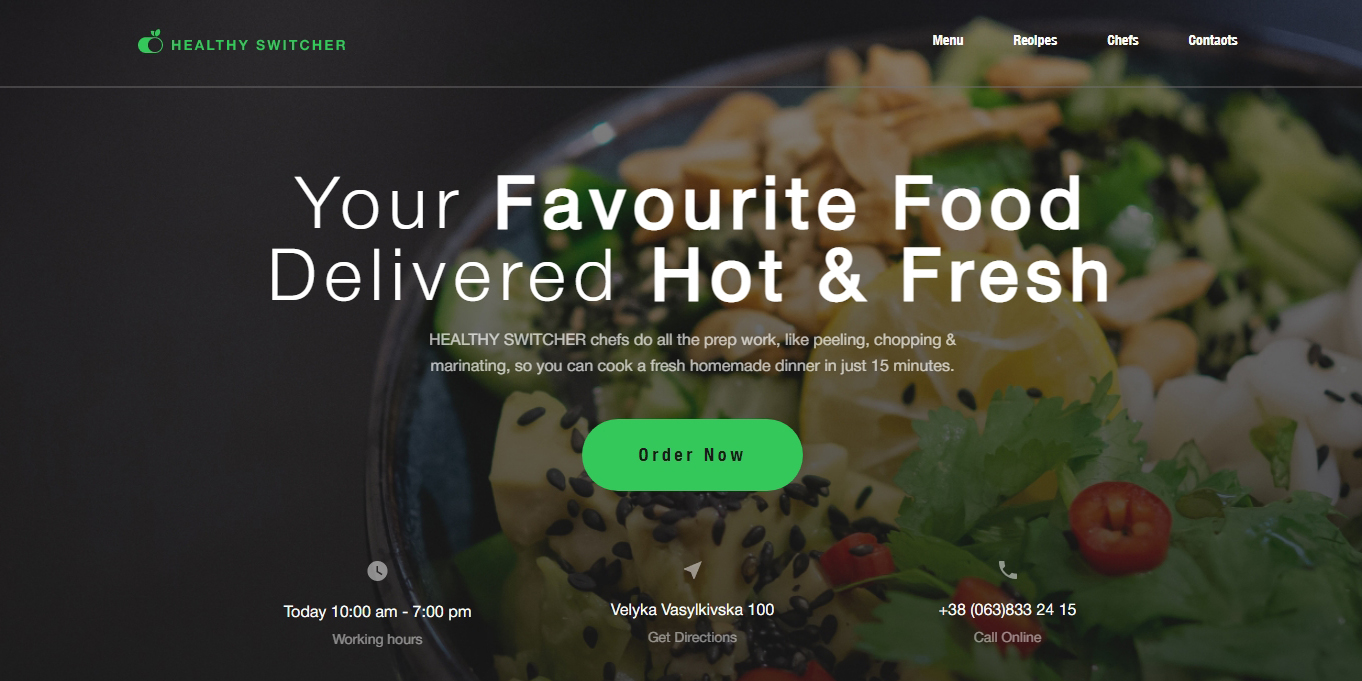Click the Your Favourite Food headline
The image size is (1362, 681).
(689, 203)
